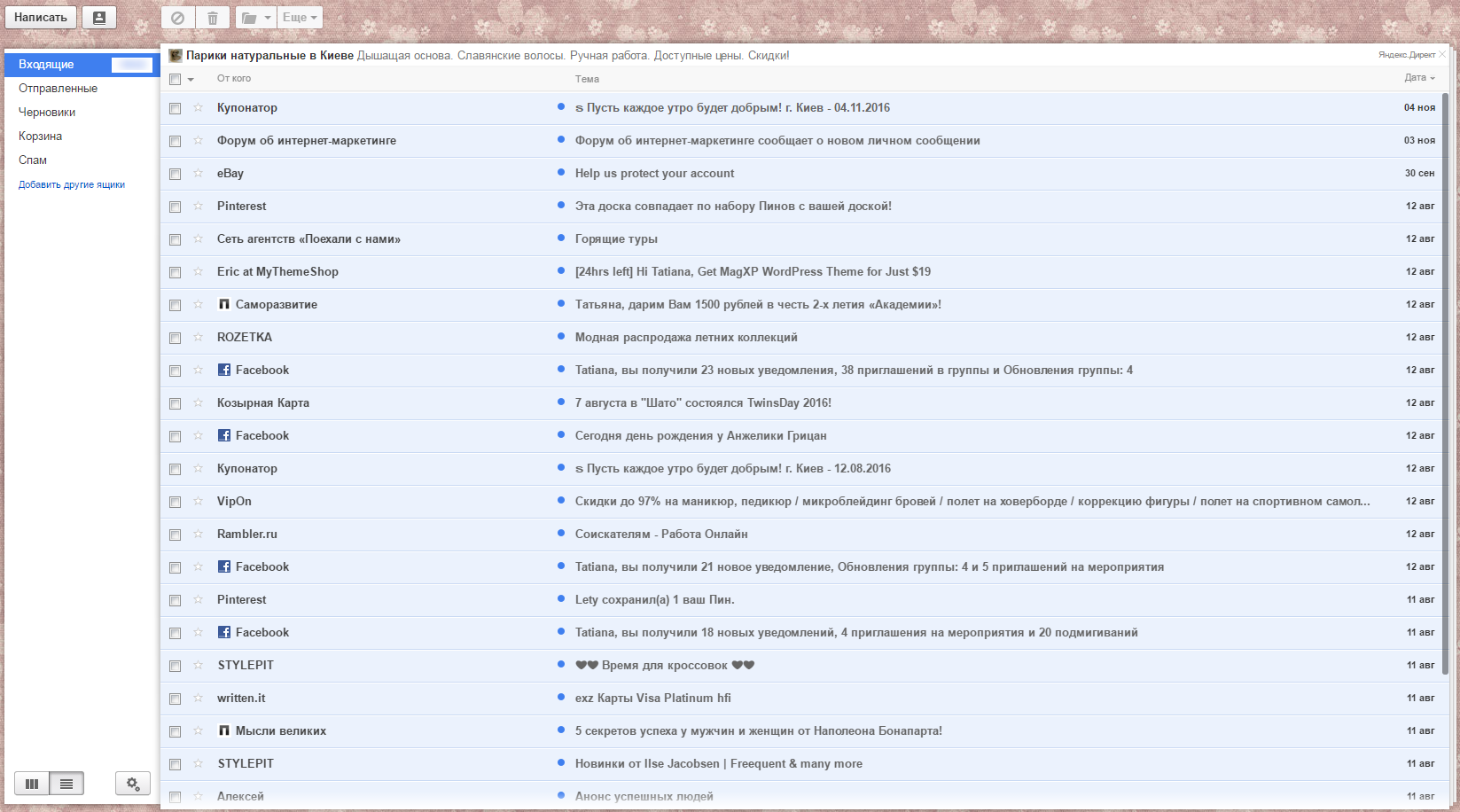Expand the Еще menu
Screen dimensions: 1460x812
[x=300, y=18]
